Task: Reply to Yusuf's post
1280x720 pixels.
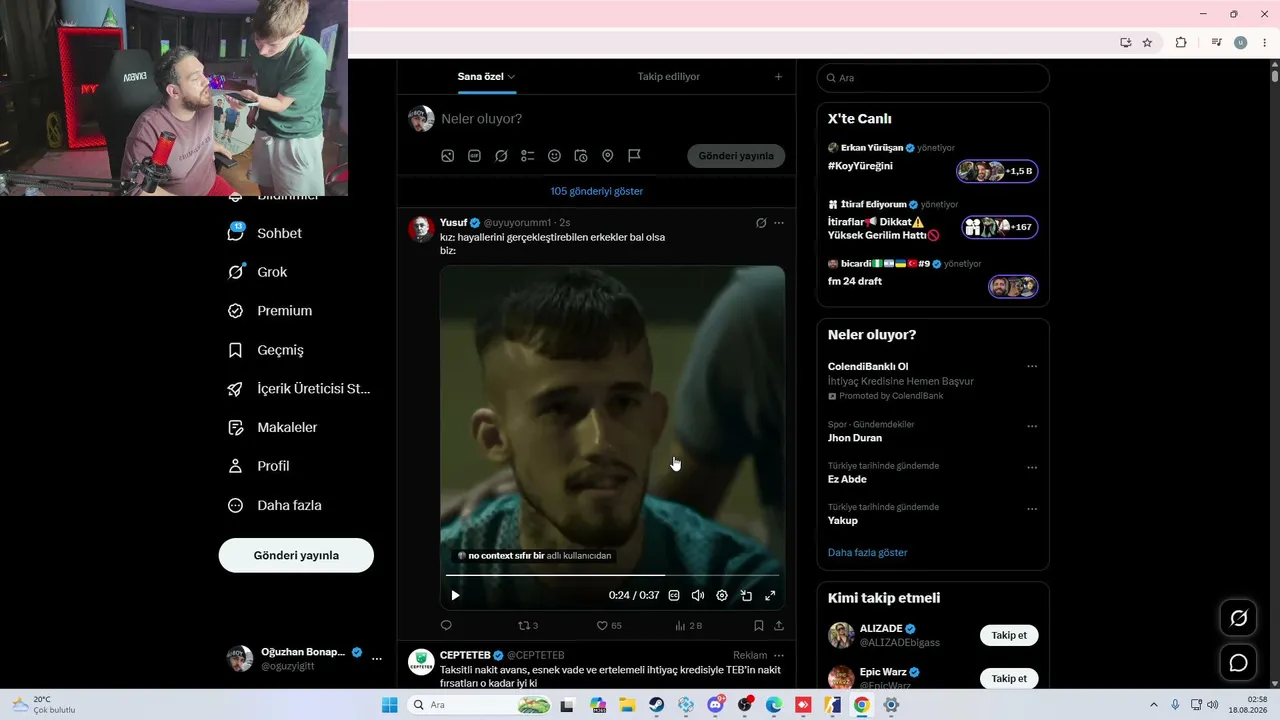Action: click(x=446, y=626)
